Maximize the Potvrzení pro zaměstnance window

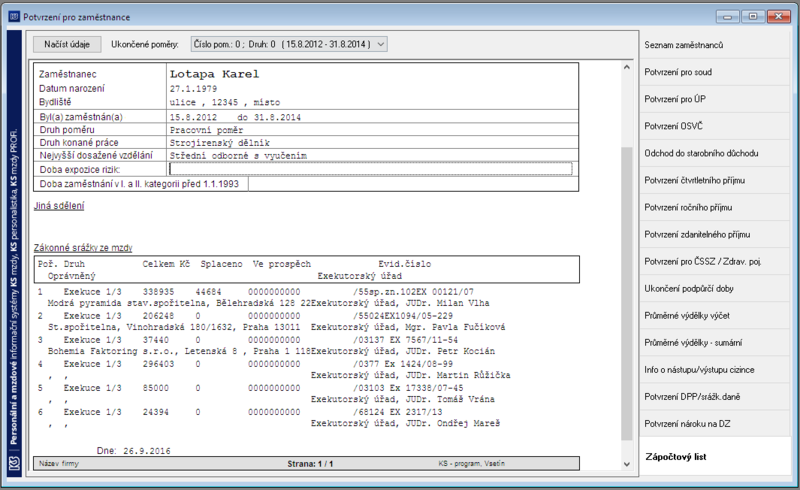tap(753, 17)
